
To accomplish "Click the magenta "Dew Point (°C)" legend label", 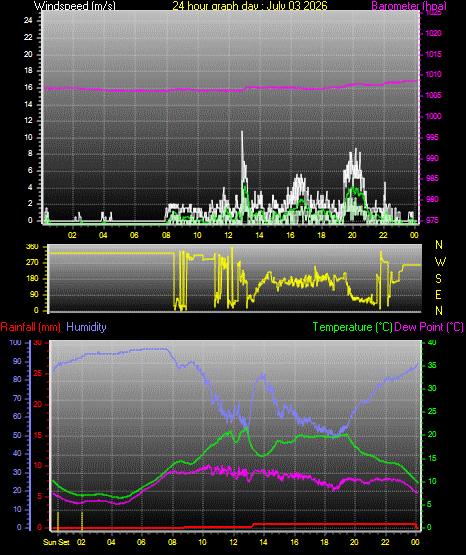I will (429, 327).
